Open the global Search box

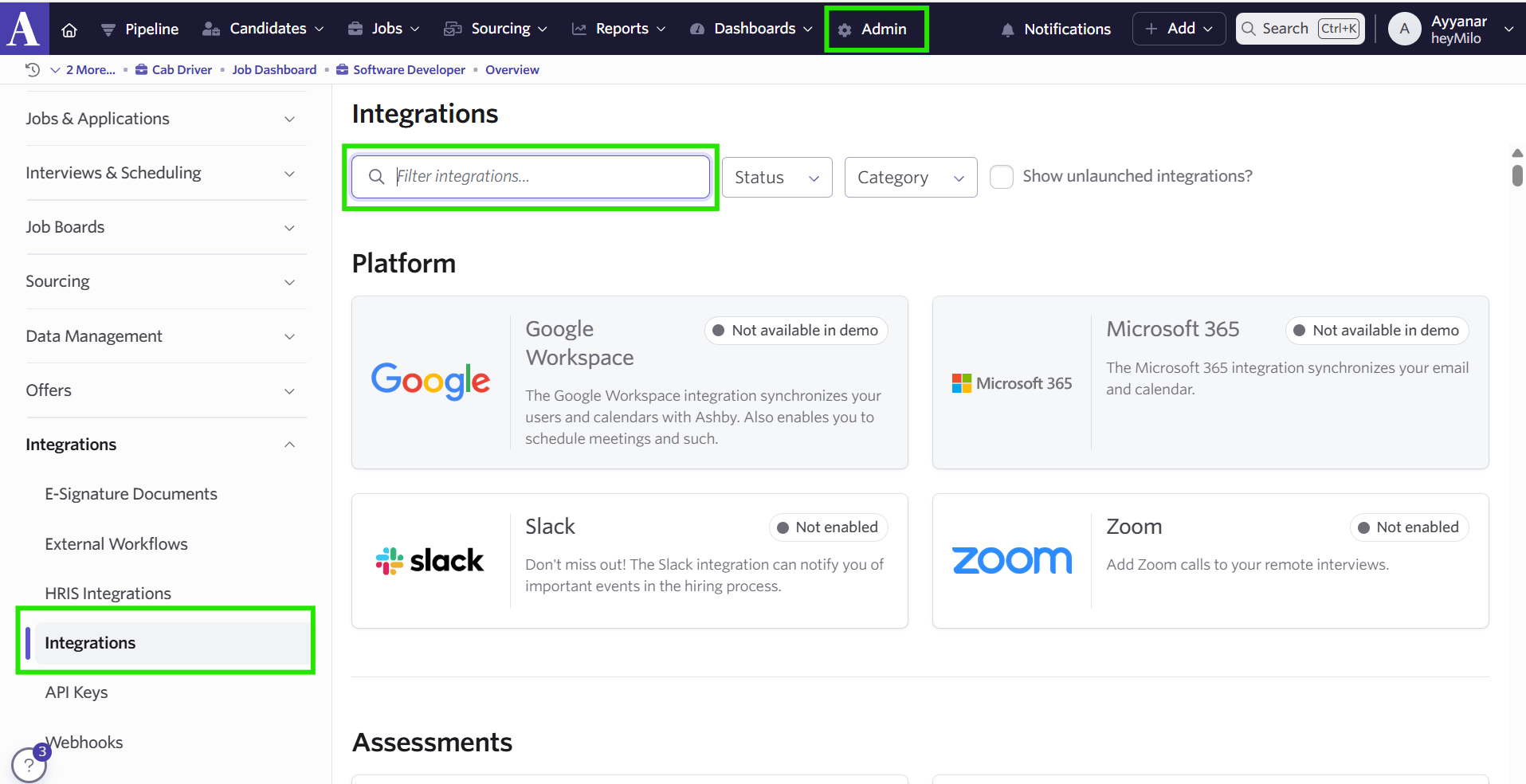pyautogui.click(x=1300, y=29)
